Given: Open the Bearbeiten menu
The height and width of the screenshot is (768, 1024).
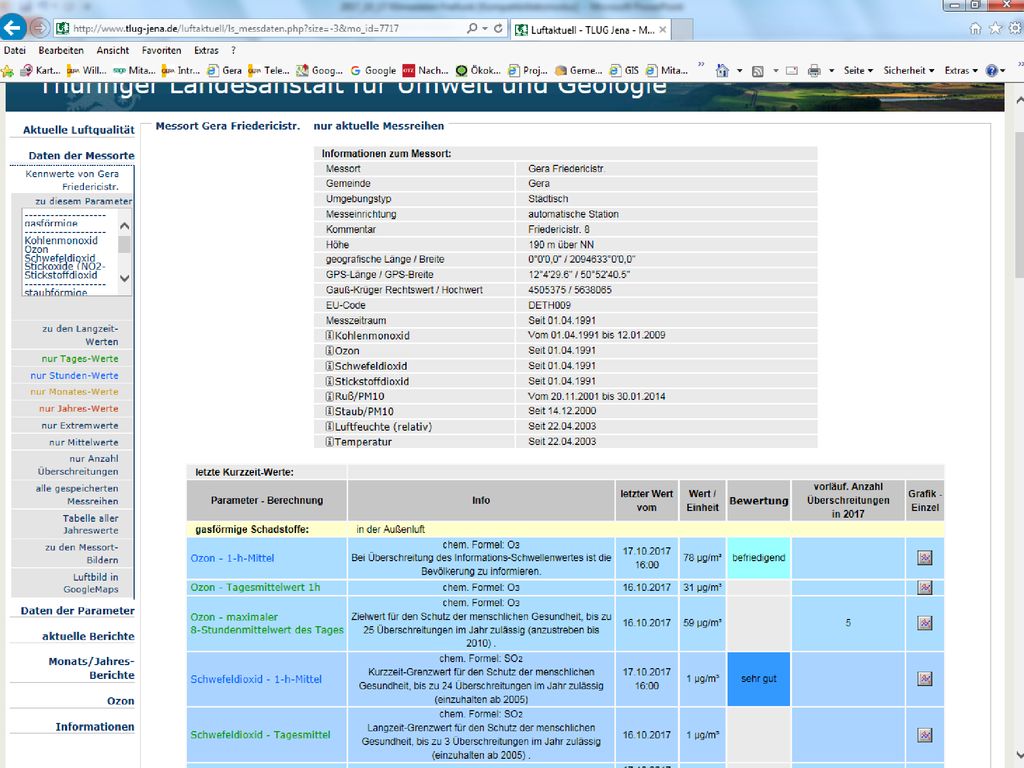Looking at the screenshot, I should 61,50.
